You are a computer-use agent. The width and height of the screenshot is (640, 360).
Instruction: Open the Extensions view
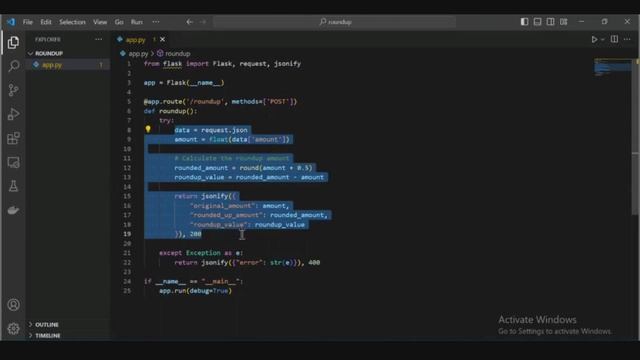(x=13, y=138)
